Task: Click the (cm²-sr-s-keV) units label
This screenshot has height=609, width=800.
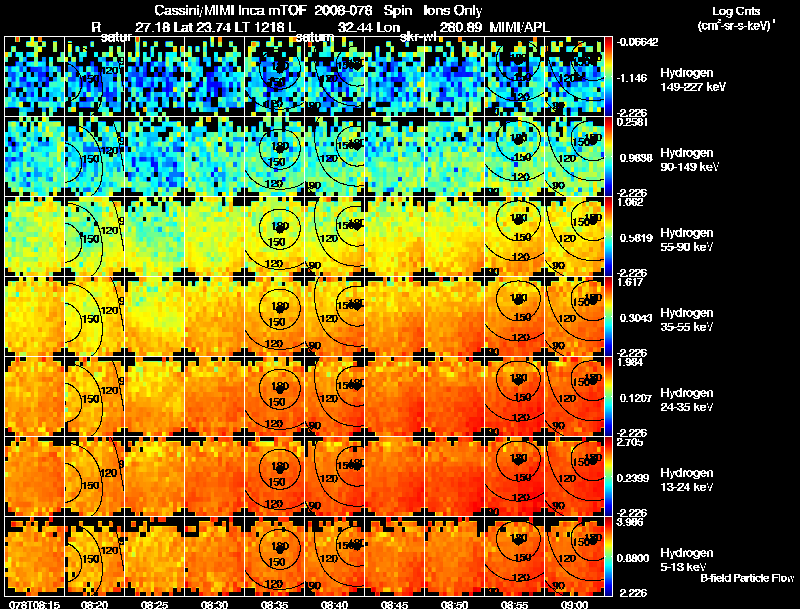Action: 736,26
